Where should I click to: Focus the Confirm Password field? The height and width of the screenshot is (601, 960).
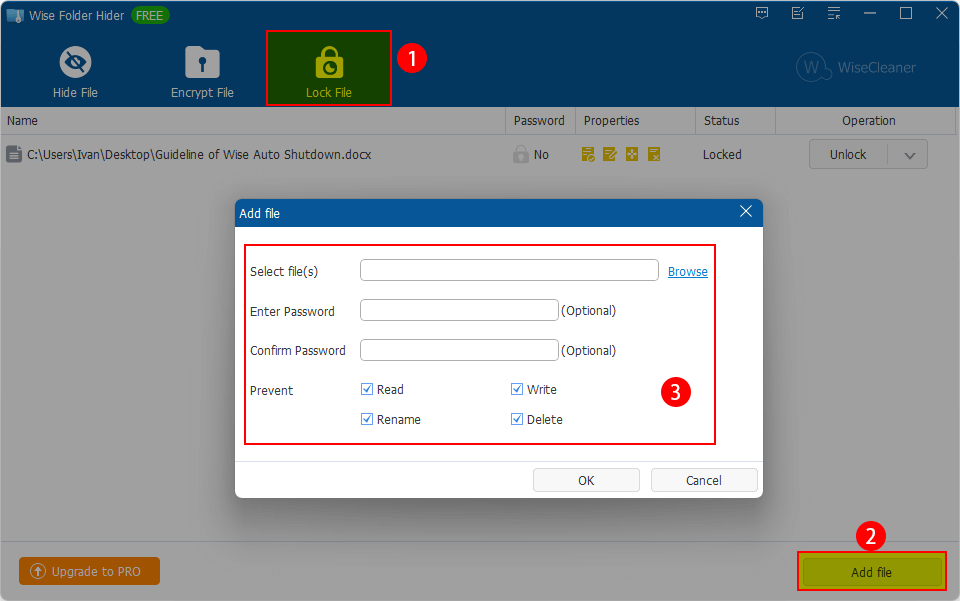tap(459, 350)
